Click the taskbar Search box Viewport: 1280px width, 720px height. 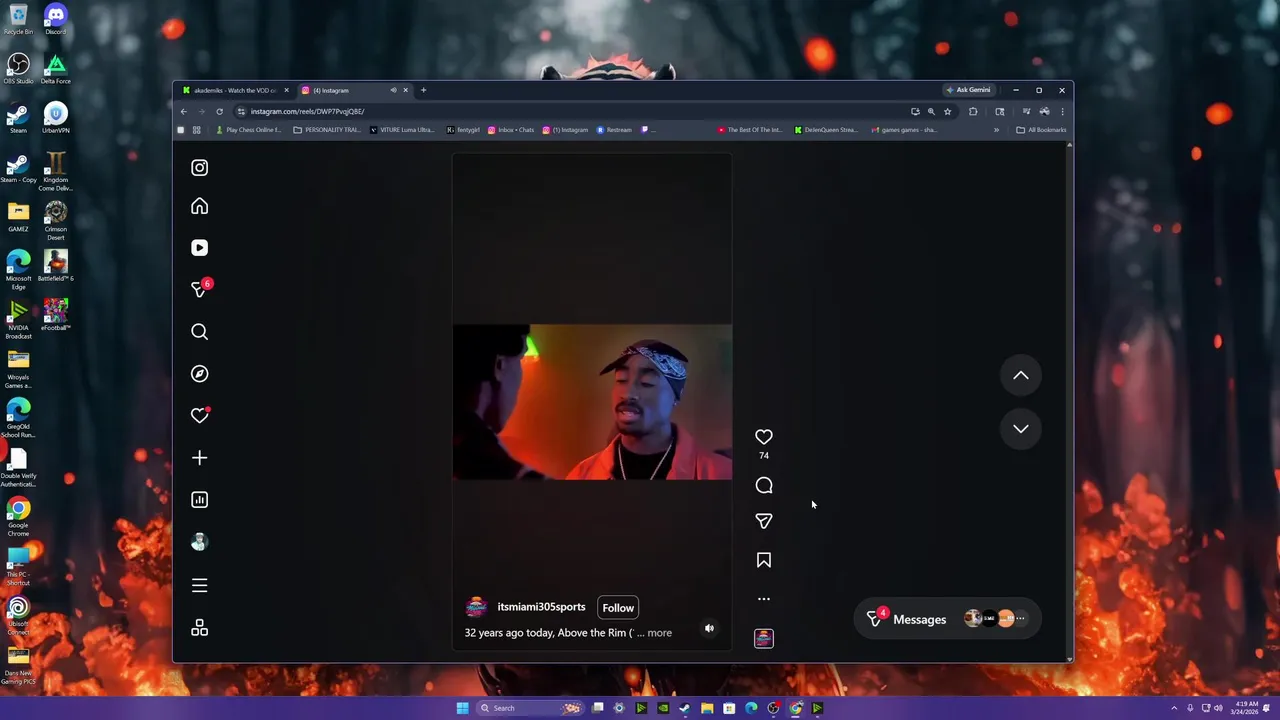point(530,708)
